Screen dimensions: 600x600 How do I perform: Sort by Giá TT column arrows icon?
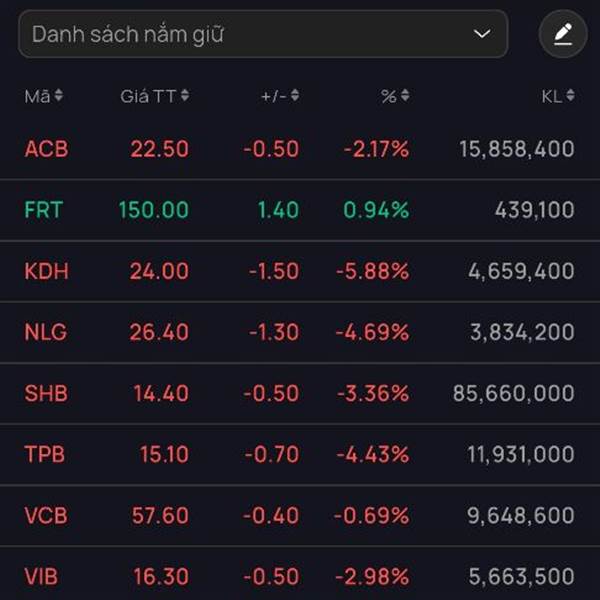[x=185, y=95]
